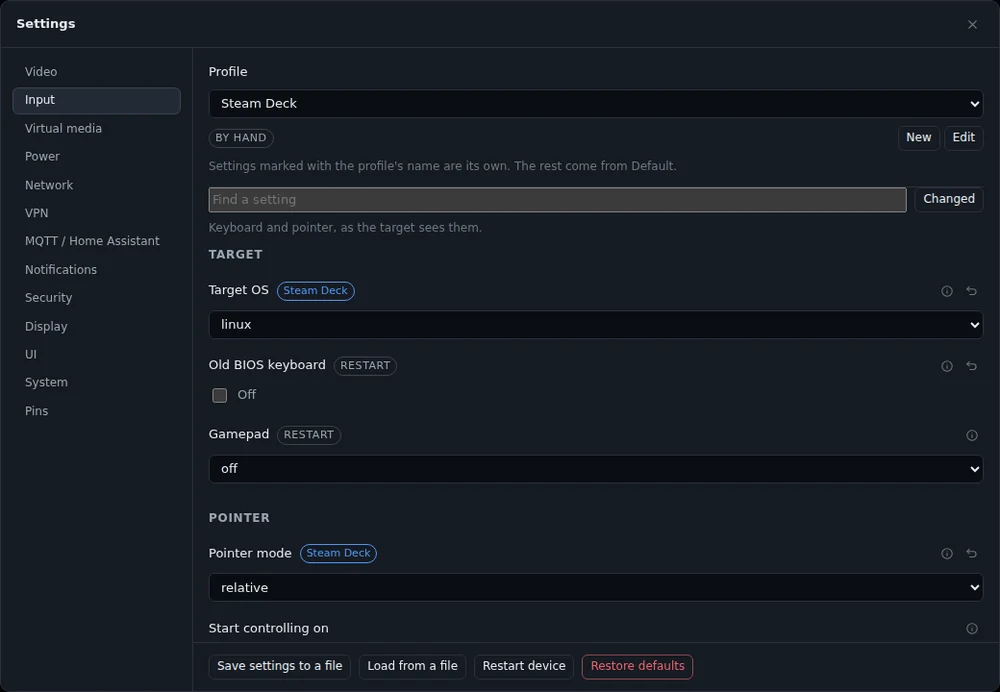
Task: Open the Profile dropdown
Action: pos(596,103)
